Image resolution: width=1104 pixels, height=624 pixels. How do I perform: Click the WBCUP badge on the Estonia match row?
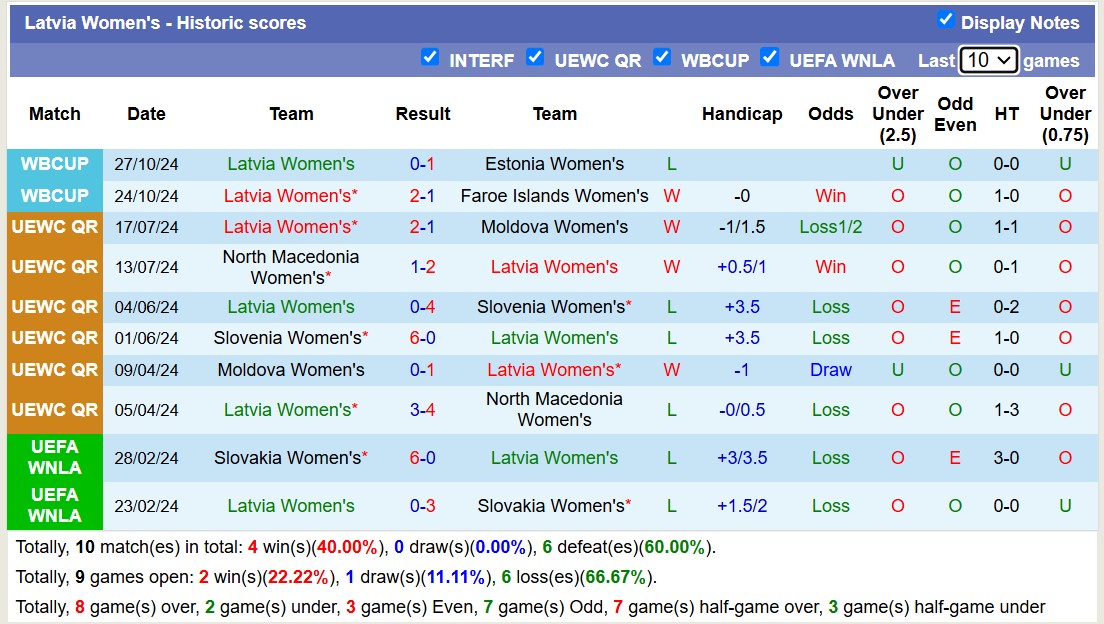point(54,165)
